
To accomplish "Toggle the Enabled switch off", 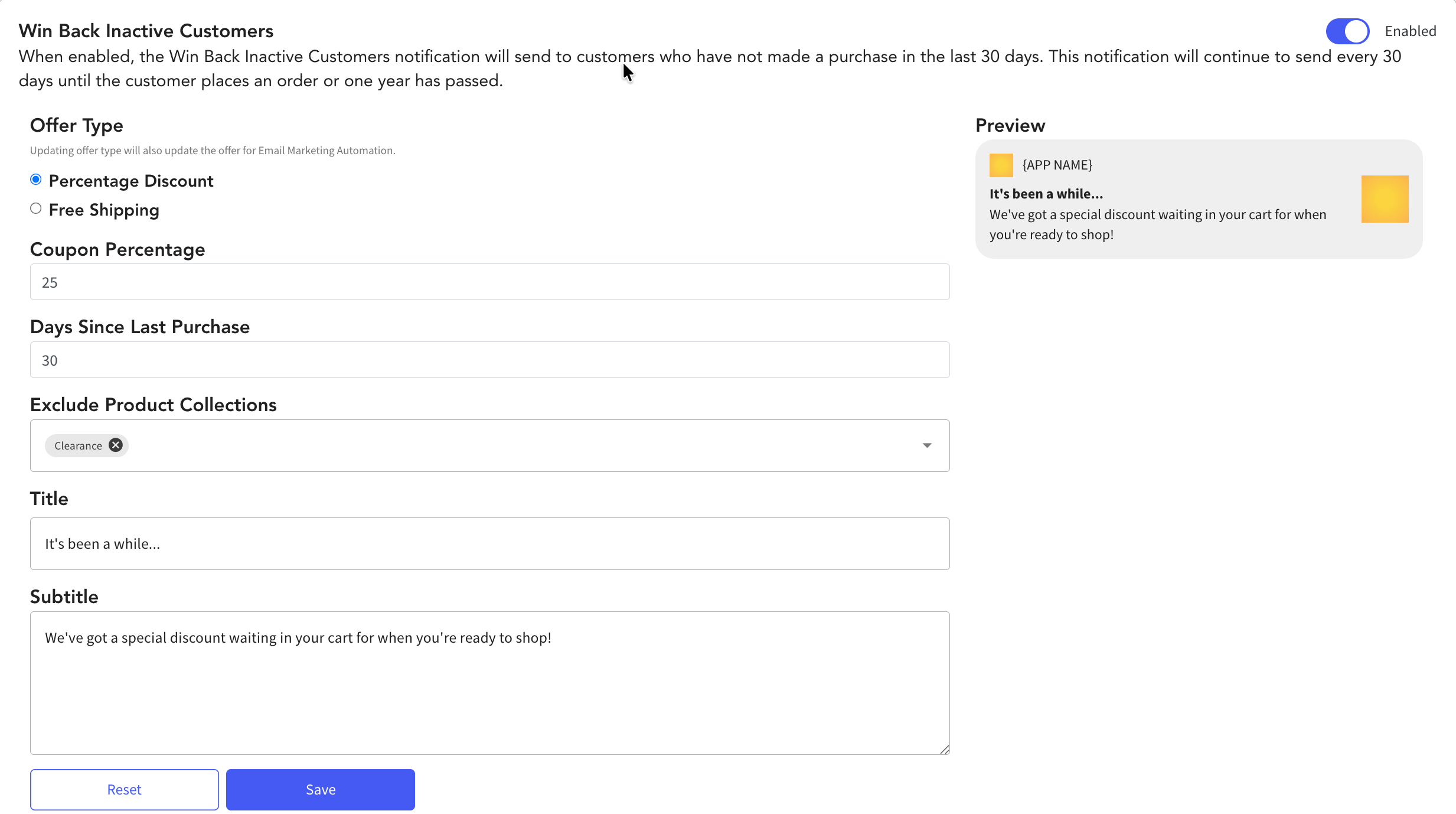I will pyautogui.click(x=1347, y=31).
